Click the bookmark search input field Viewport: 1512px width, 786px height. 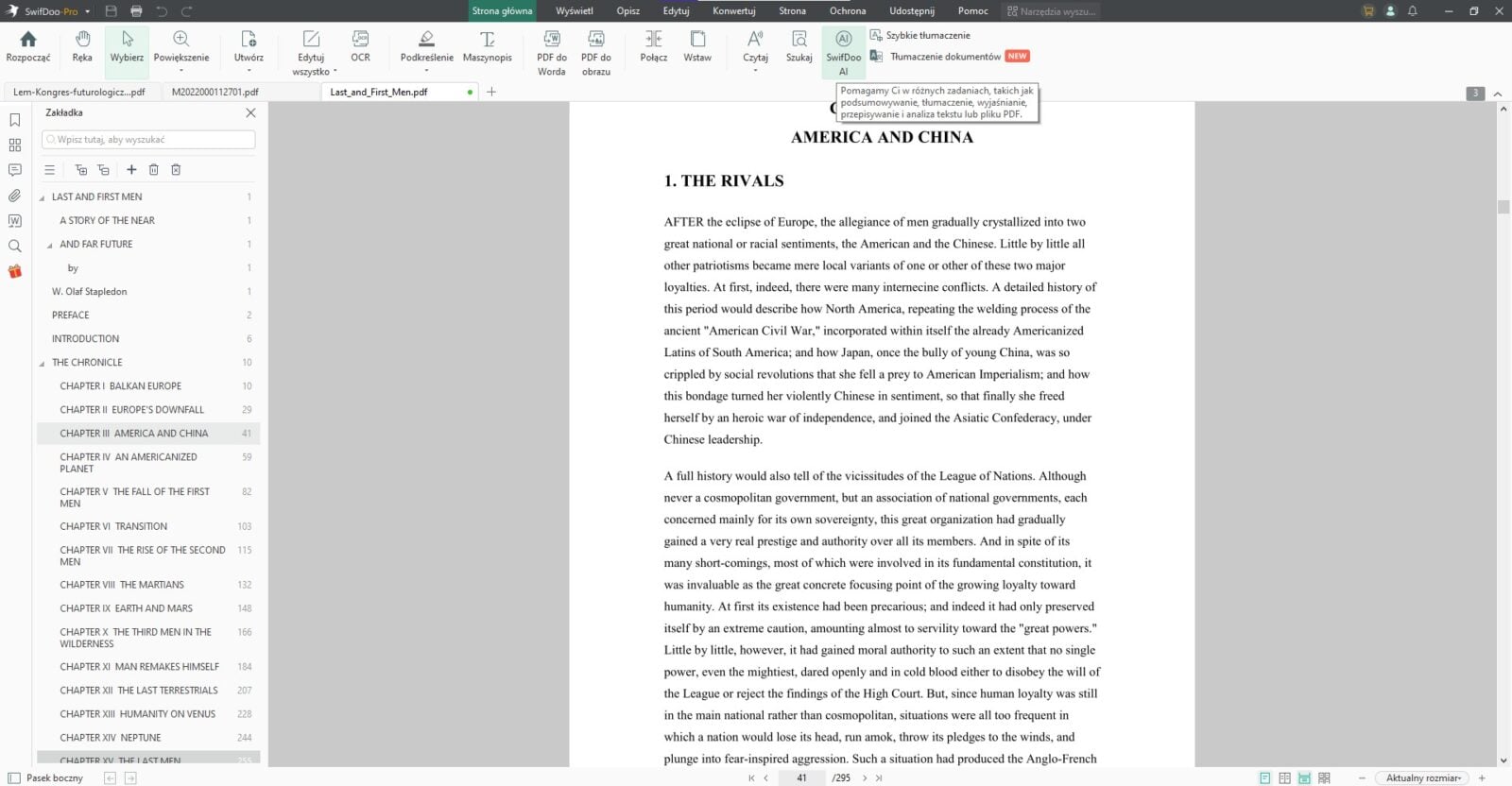point(148,139)
